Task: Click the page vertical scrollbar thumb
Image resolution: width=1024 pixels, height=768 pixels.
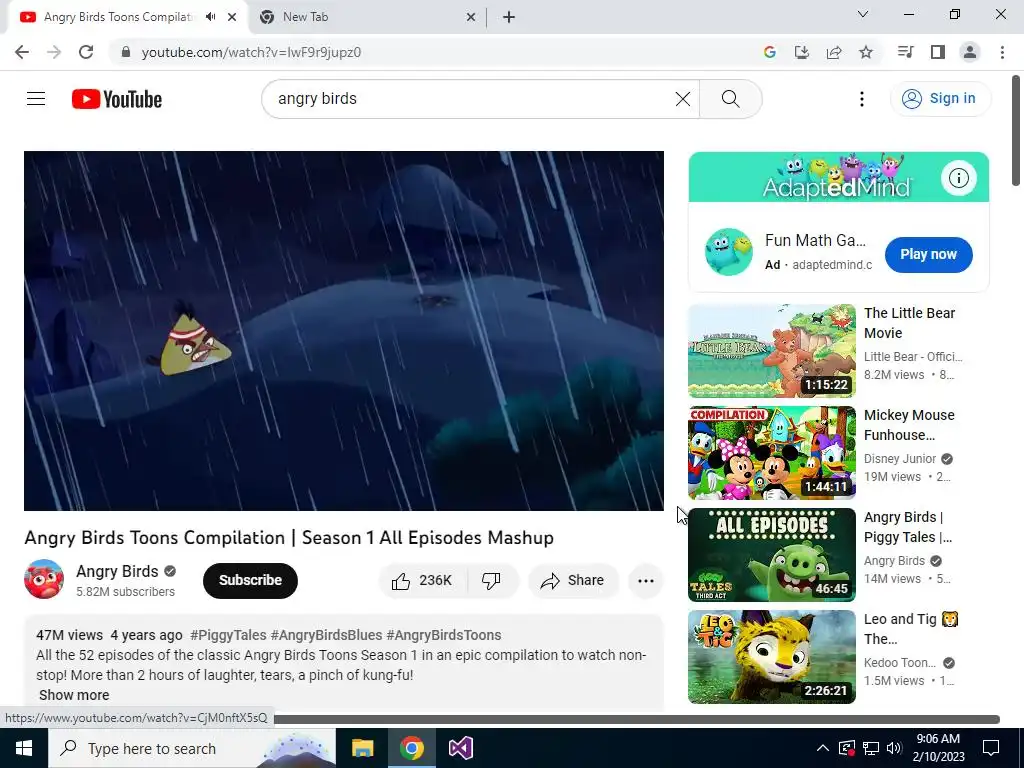Action: point(1016,130)
